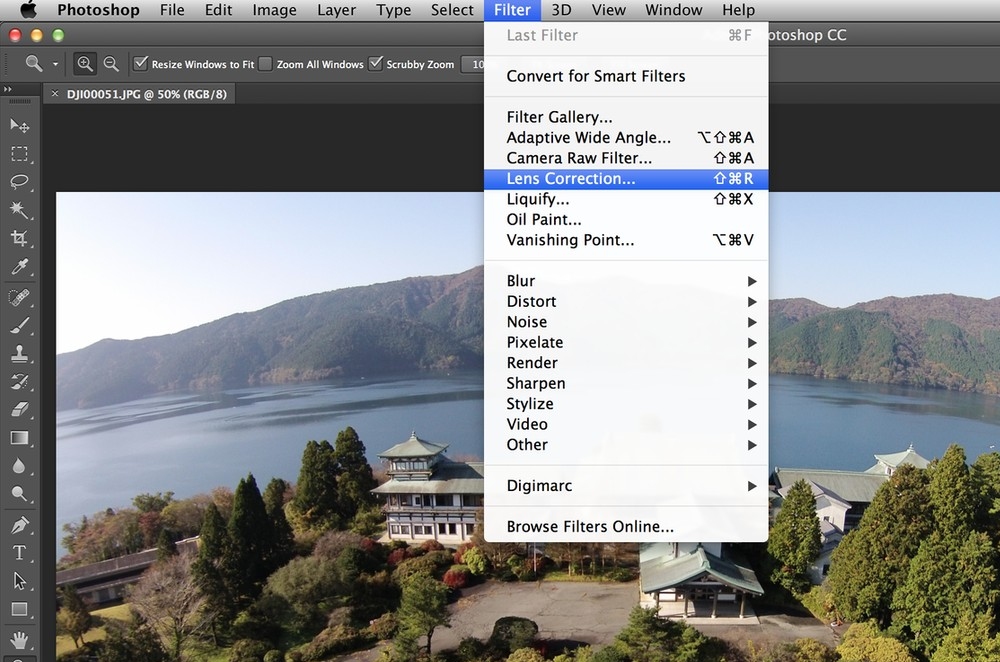Open the Sharpen submenu
The height and width of the screenshot is (662, 1000).
626,383
